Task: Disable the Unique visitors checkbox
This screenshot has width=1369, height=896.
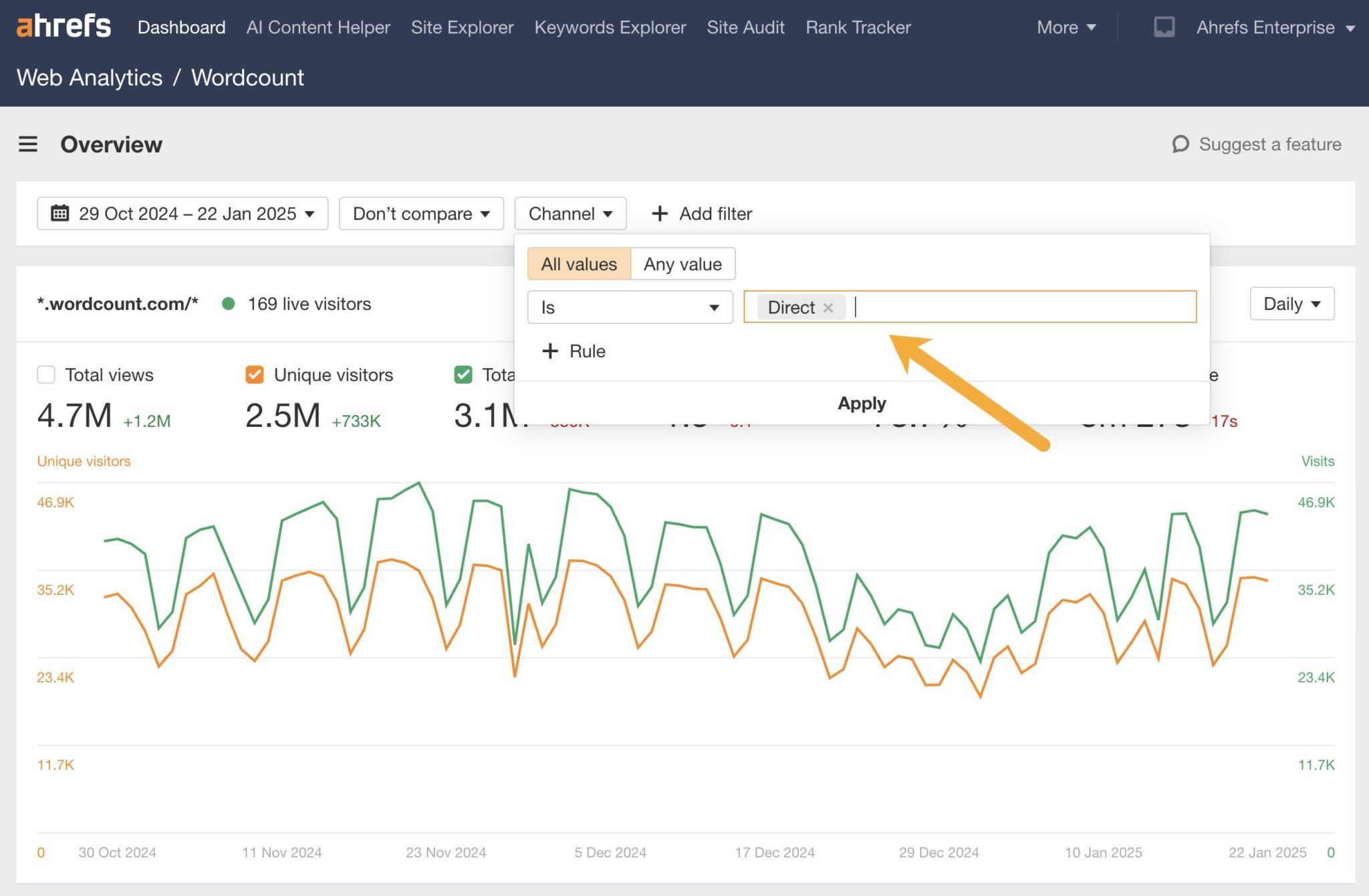Action: (x=254, y=375)
